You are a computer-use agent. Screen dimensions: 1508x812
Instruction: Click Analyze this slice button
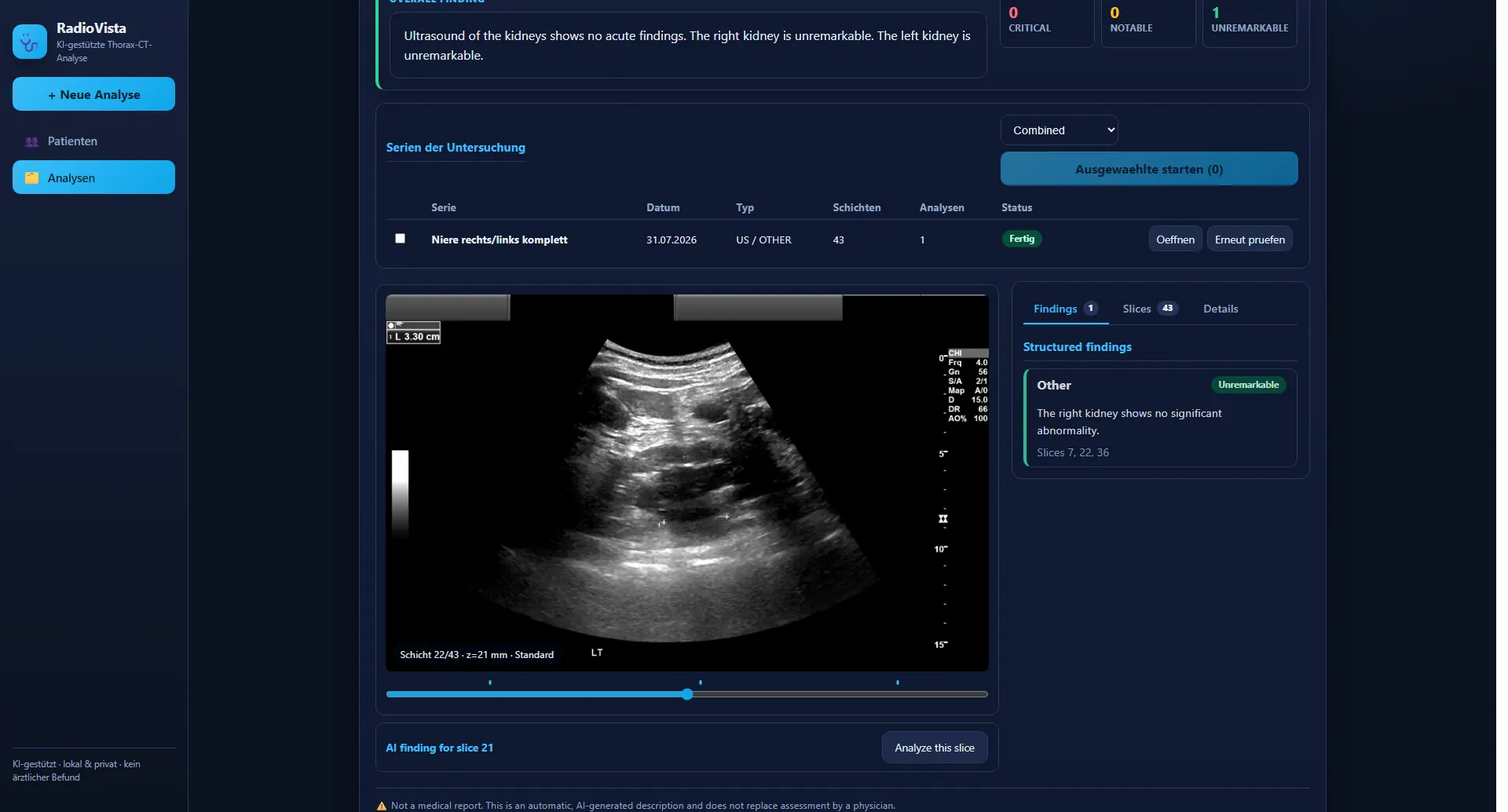(934, 748)
